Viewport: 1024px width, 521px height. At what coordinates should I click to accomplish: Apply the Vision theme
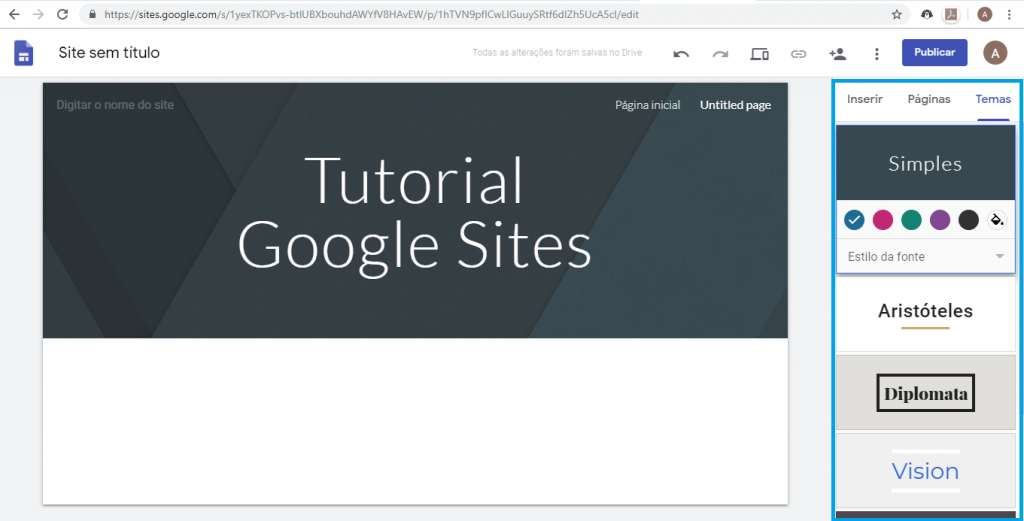pyautogui.click(x=925, y=471)
